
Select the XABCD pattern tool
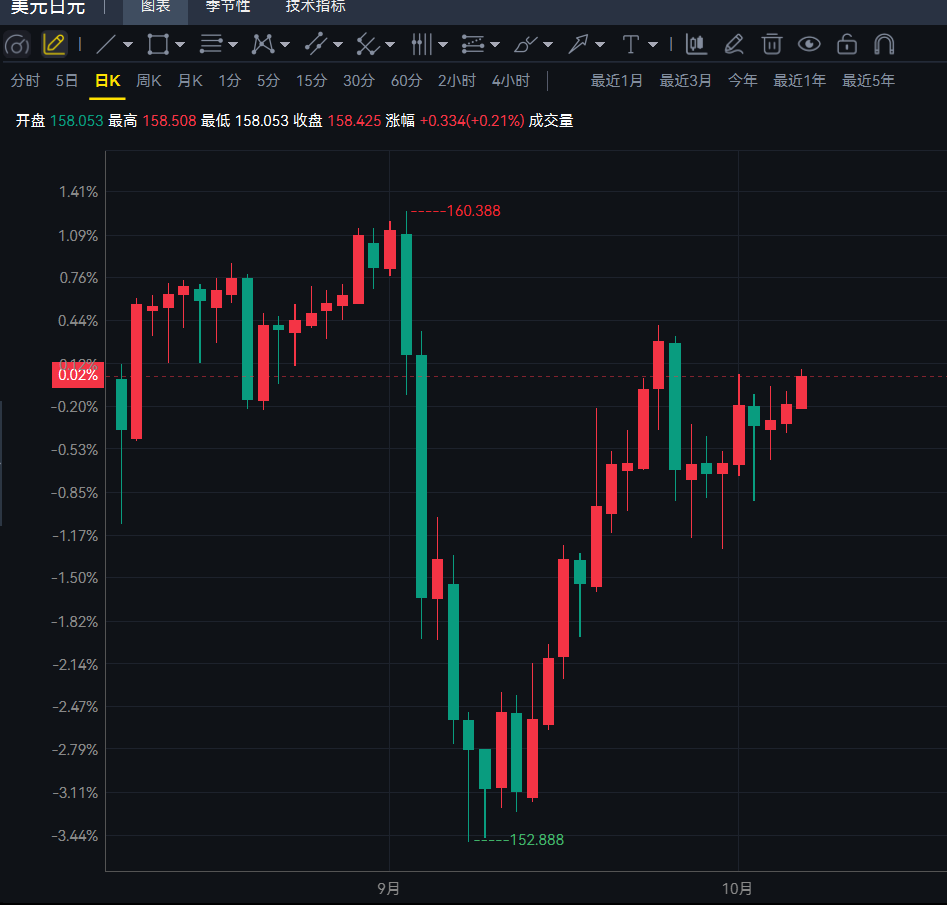pos(263,45)
